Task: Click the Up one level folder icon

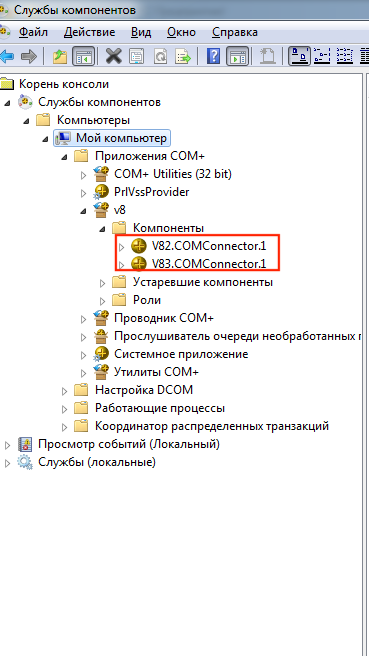Action: coord(62,56)
